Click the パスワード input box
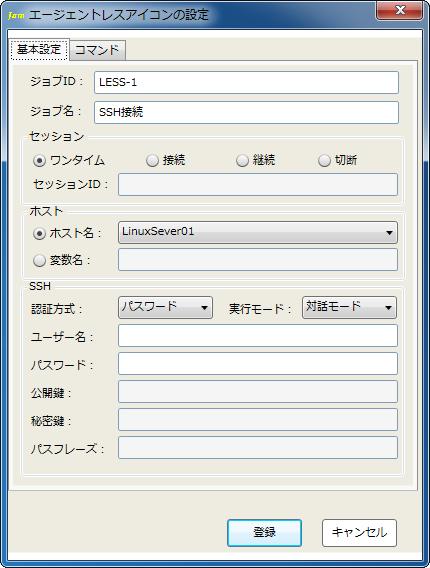The width and height of the screenshot is (430, 568). coord(258,364)
